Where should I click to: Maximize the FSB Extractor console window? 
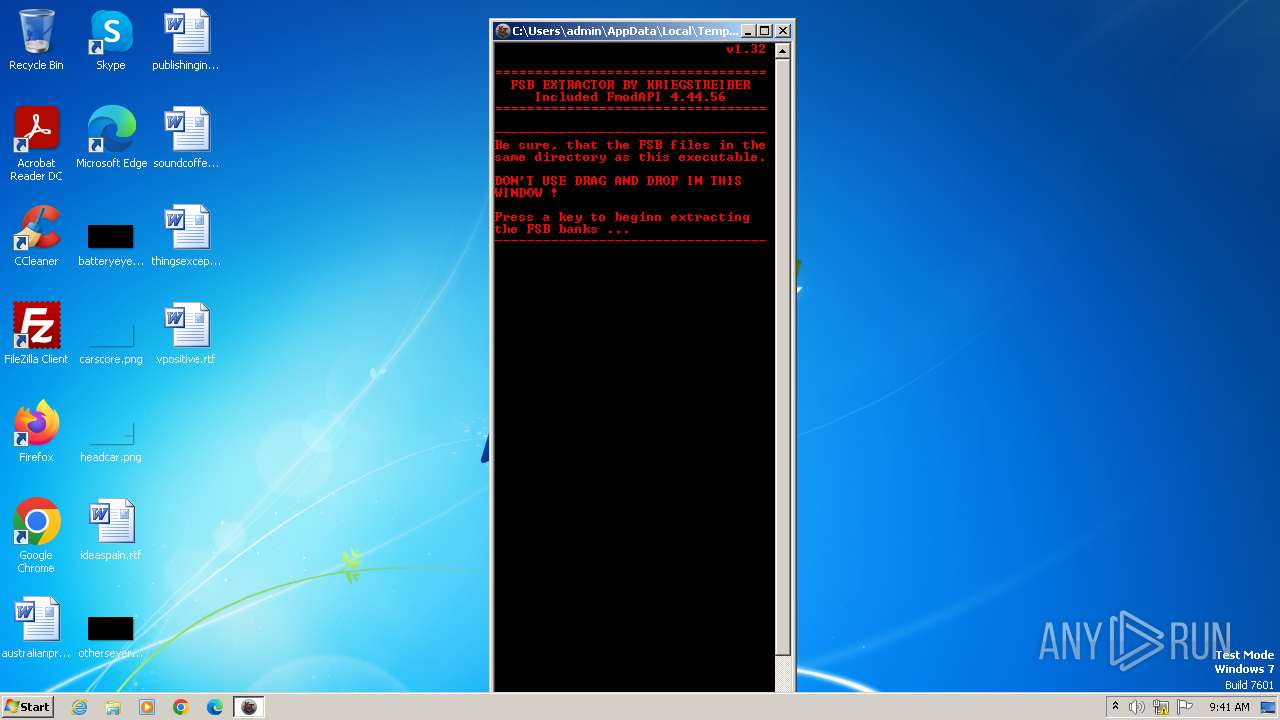(x=765, y=31)
